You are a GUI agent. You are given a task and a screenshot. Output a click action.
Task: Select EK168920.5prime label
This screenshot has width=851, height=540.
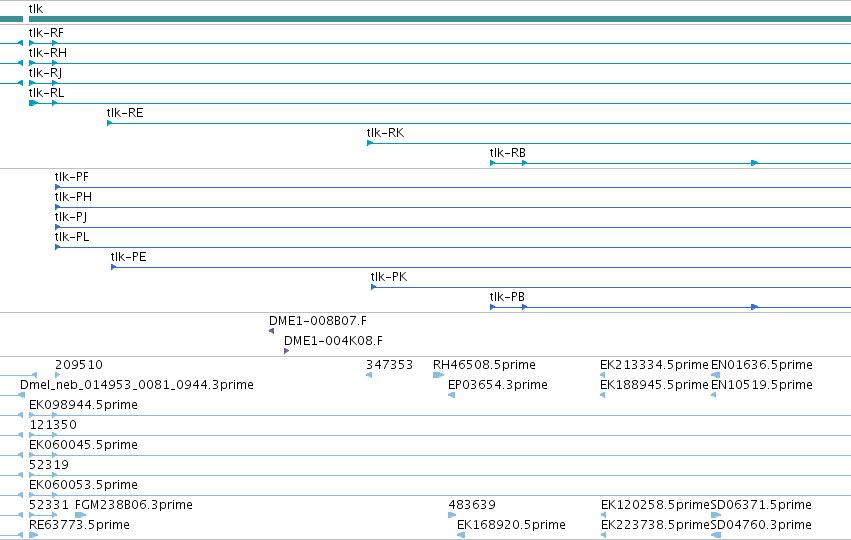pos(511,525)
